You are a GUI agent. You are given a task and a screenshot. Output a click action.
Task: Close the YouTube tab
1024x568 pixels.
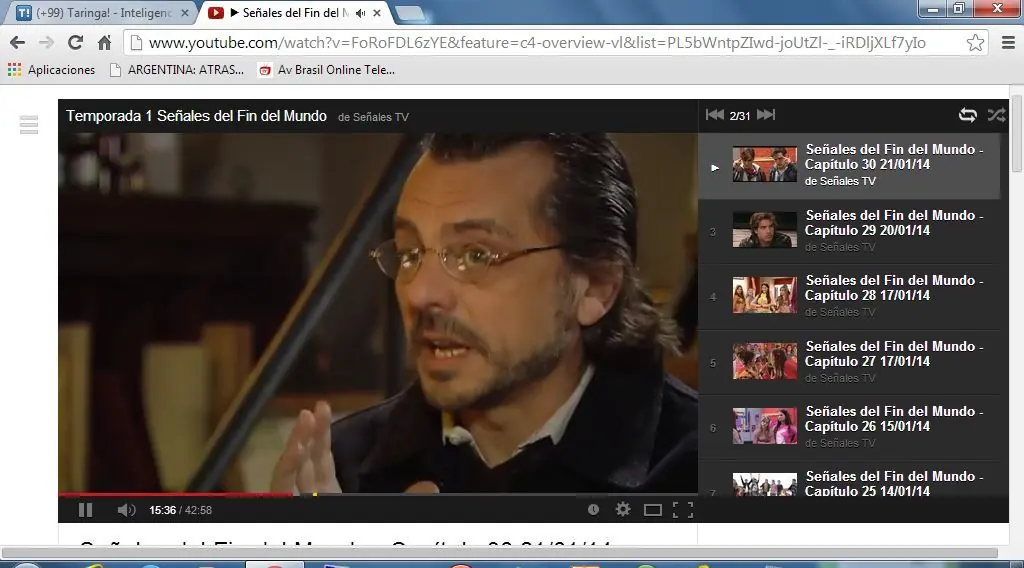tap(377, 13)
